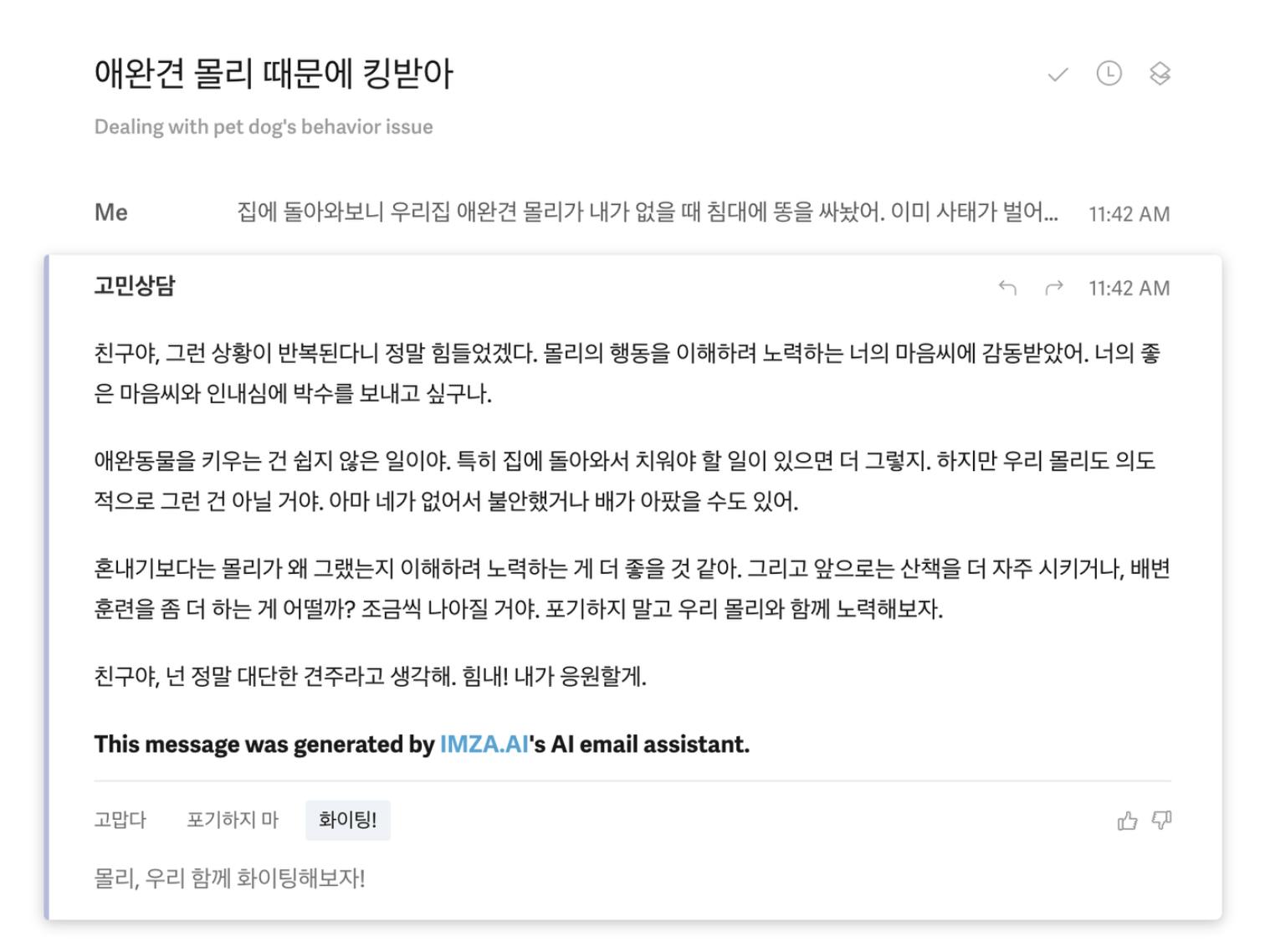Click the subtitle about pet dog's behavior
The width and height of the screenshot is (1265, 952).
point(264,127)
